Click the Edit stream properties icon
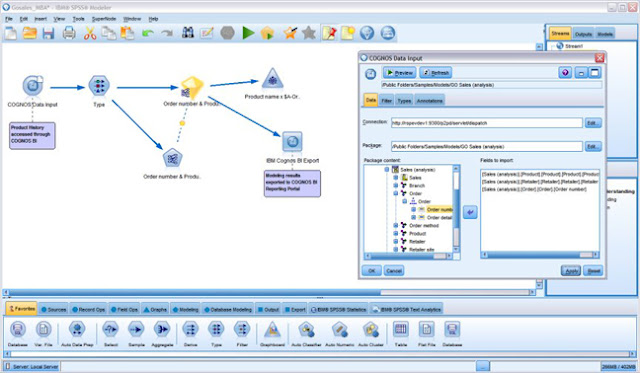Image resolution: width=640 pixels, height=373 pixels. (207, 33)
